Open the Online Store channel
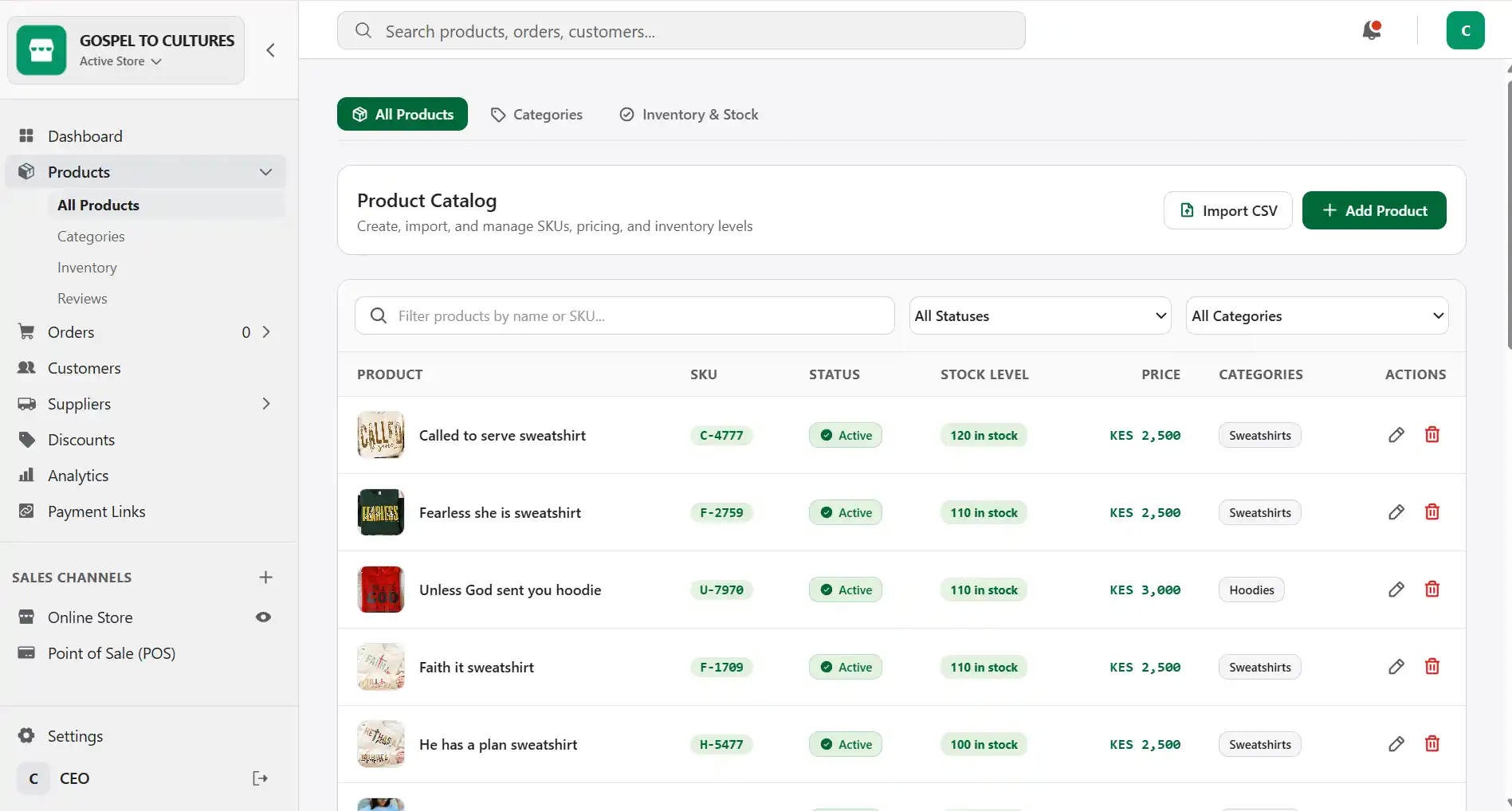The height and width of the screenshot is (811, 1512). 90,617
